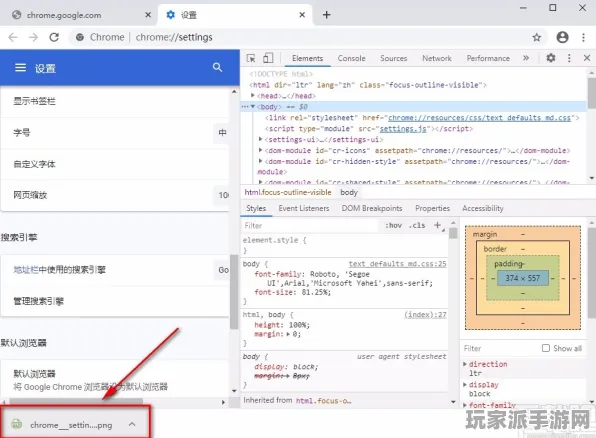This screenshot has height=438, width=596.
Task: Open DevTools settings gear
Action: tap(551, 58)
